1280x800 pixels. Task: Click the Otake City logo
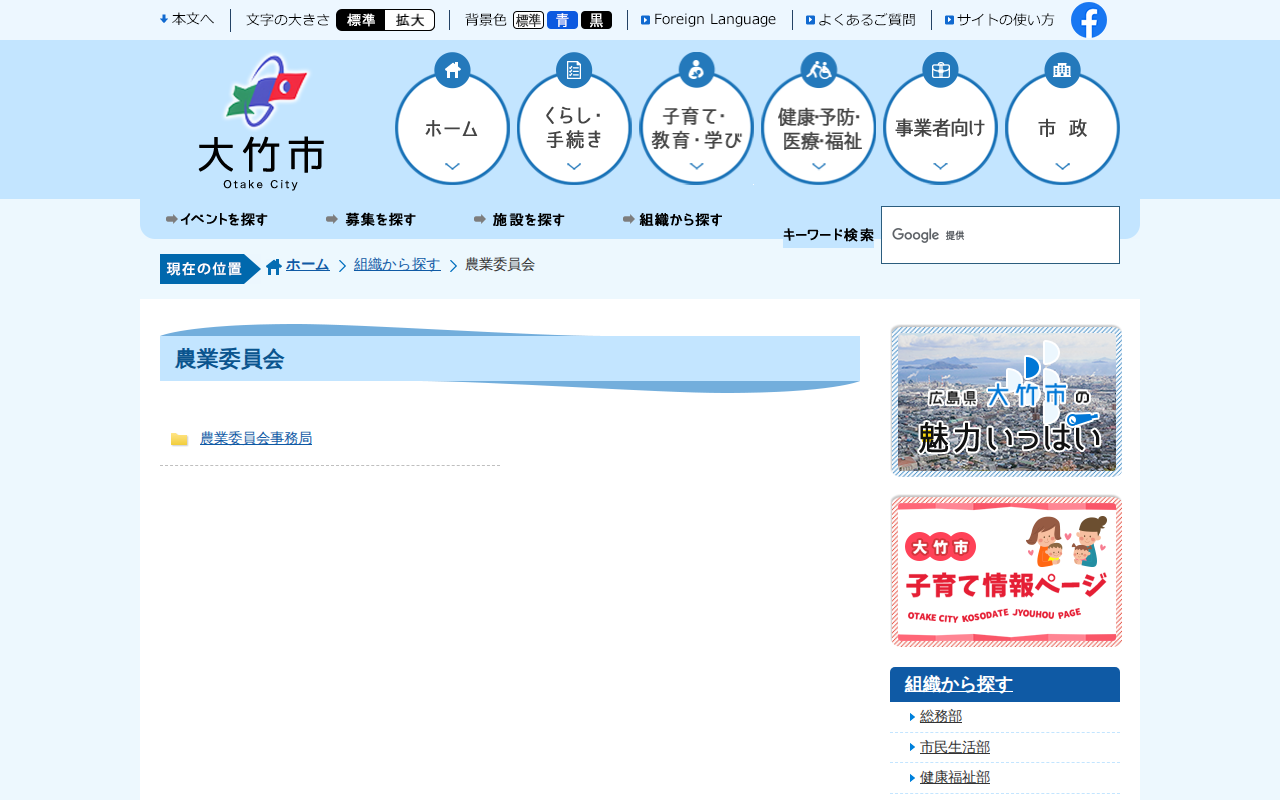click(x=261, y=121)
